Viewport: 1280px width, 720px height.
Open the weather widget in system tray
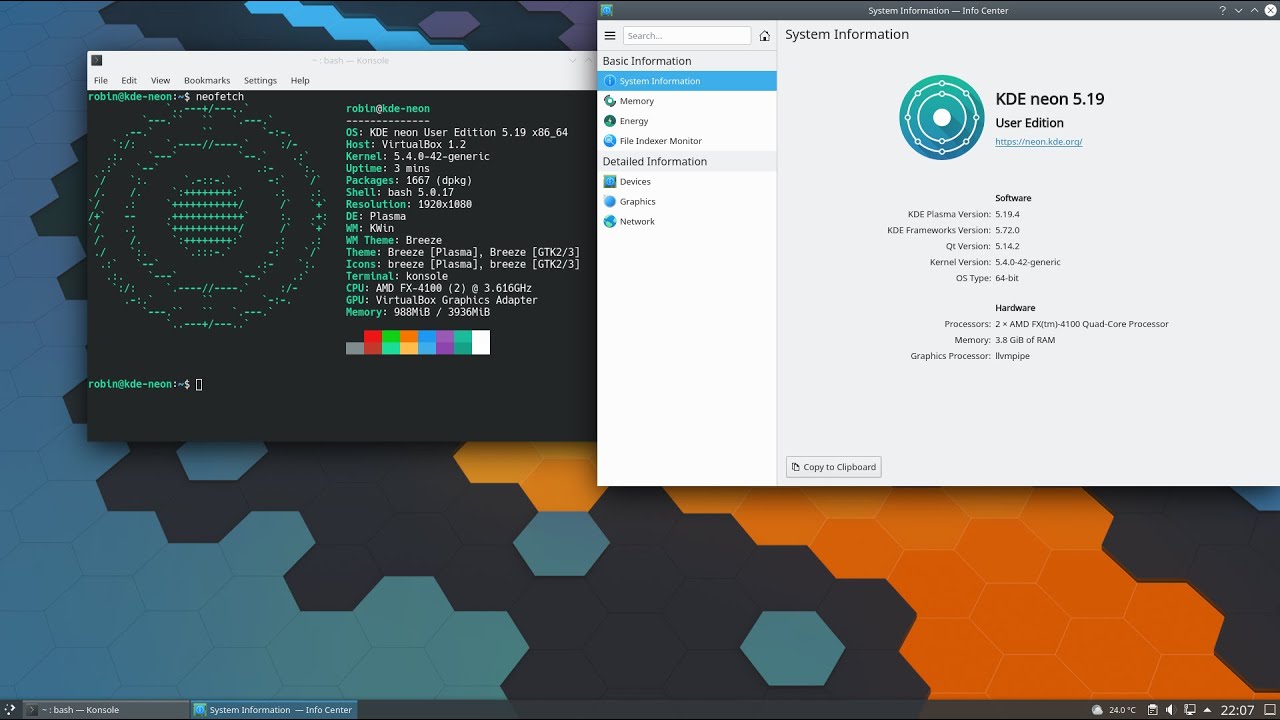[x=1115, y=710]
